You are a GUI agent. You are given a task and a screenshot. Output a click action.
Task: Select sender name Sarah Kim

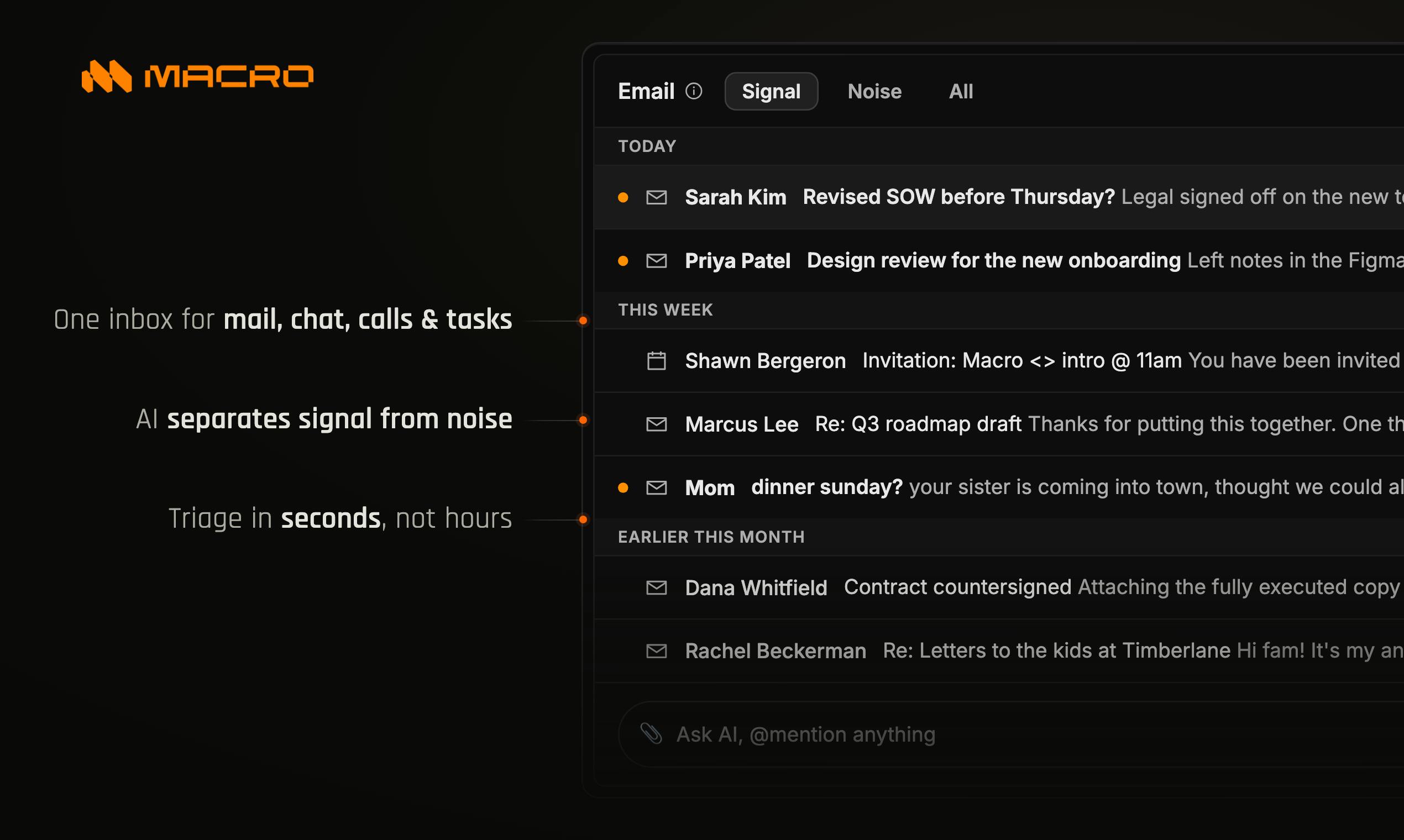click(x=735, y=197)
